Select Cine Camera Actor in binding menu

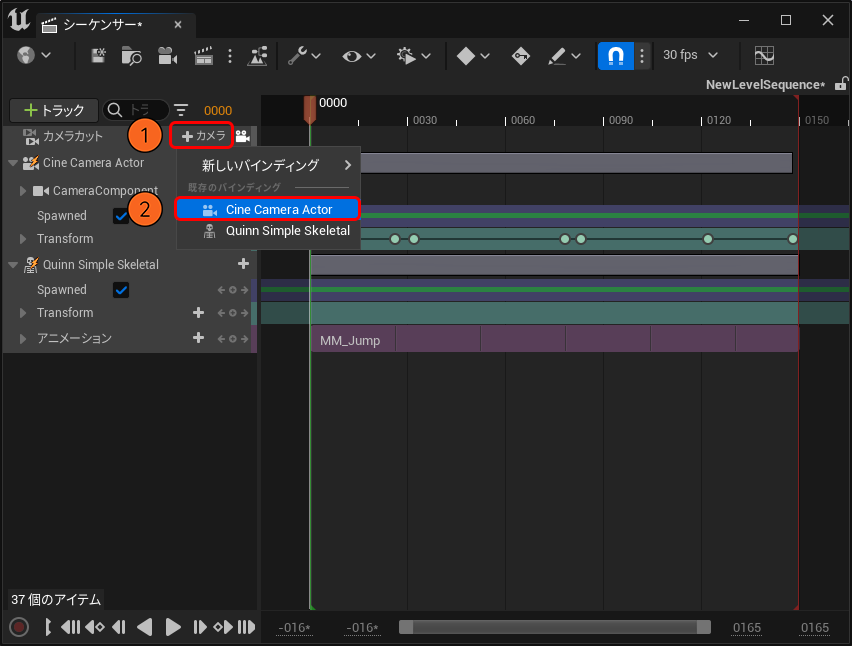pos(267,209)
